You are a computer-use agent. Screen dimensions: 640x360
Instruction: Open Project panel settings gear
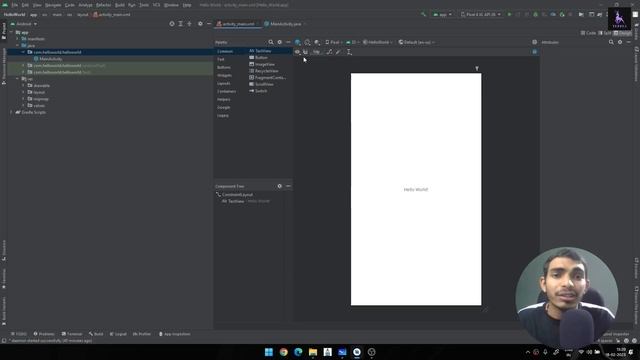click(200, 24)
